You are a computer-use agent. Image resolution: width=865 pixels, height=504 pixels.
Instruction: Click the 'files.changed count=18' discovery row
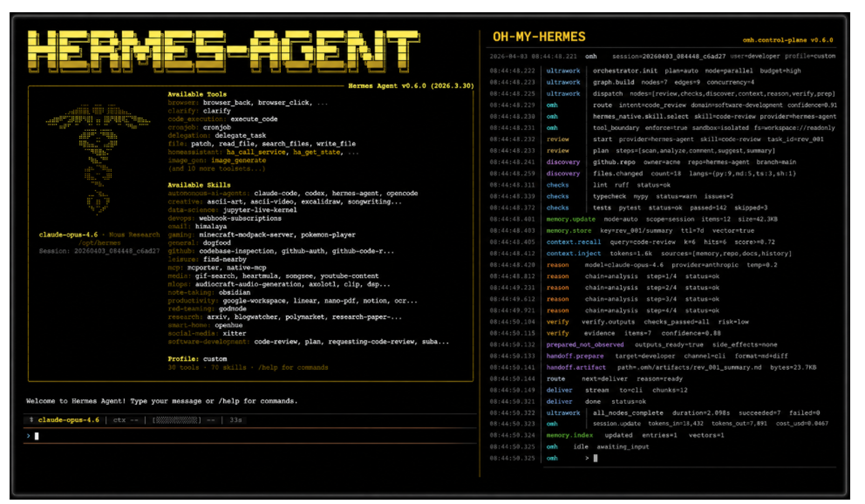[643, 174]
